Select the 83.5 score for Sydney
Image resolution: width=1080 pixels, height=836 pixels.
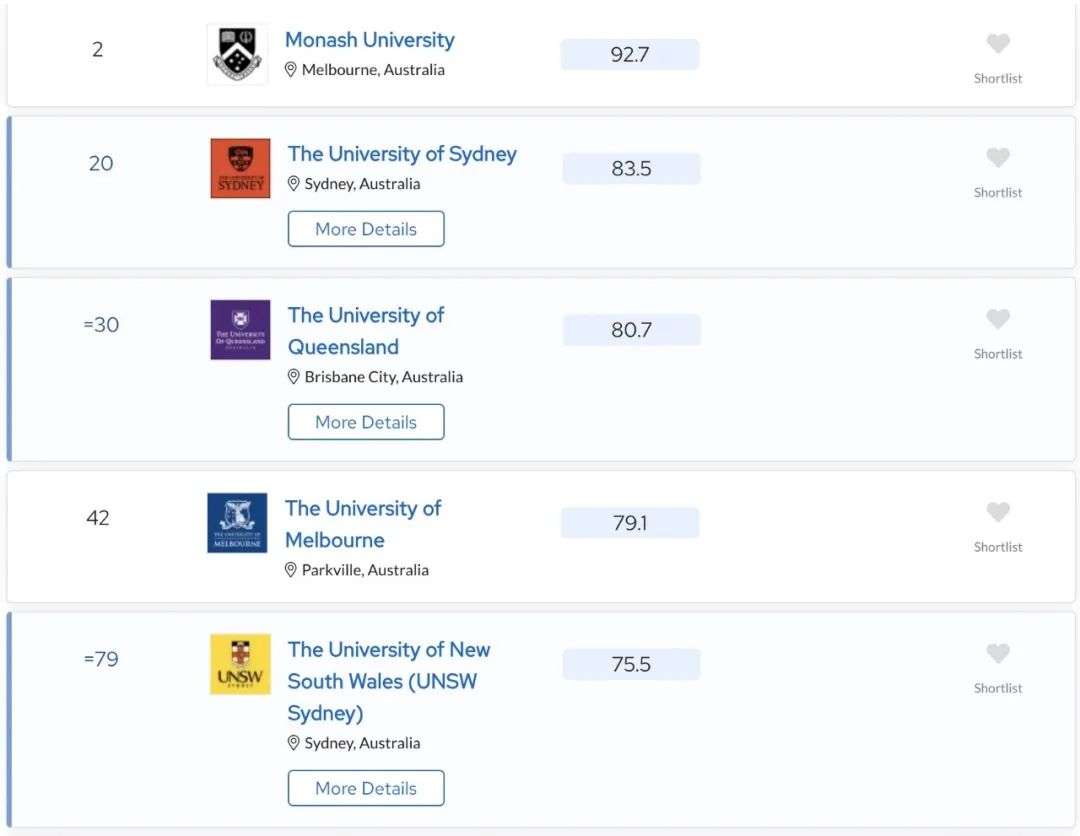click(x=632, y=169)
